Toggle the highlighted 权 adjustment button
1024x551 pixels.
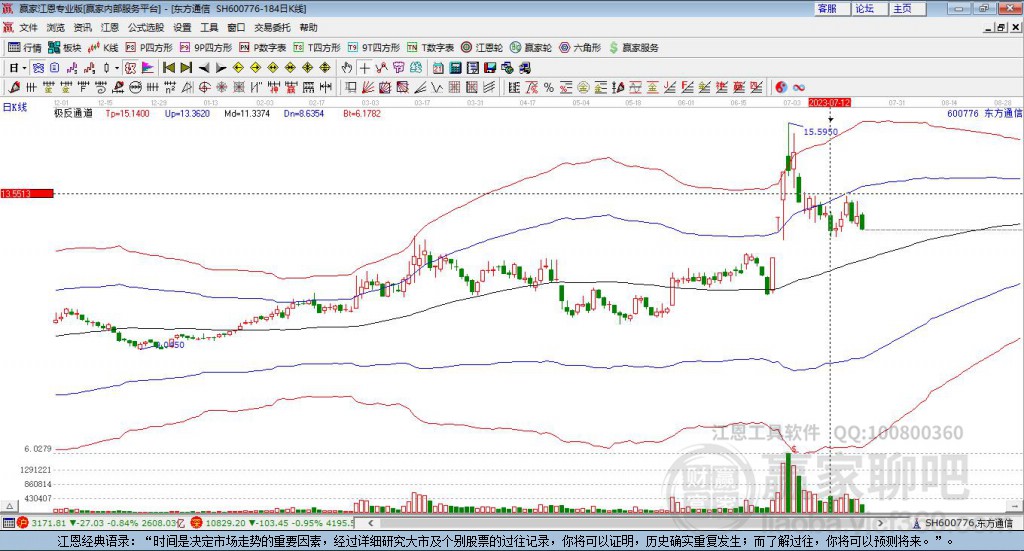click(131, 68)
